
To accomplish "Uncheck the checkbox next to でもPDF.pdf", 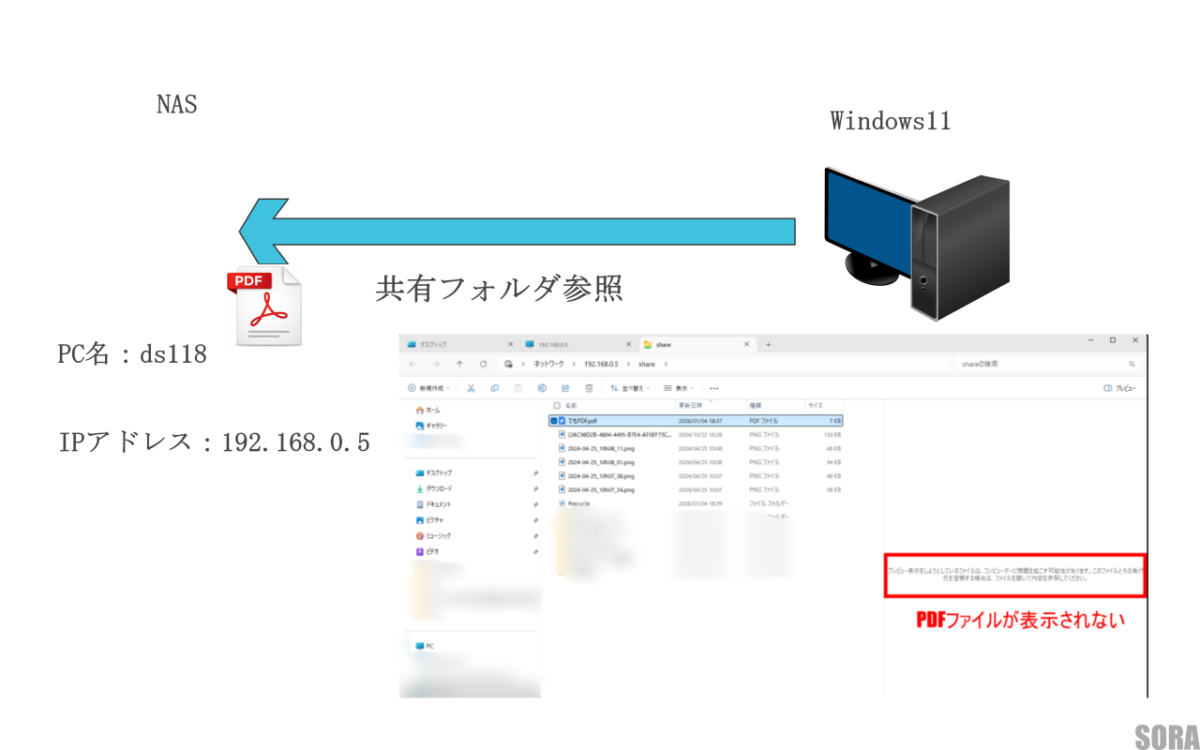I will coord(555,421).
